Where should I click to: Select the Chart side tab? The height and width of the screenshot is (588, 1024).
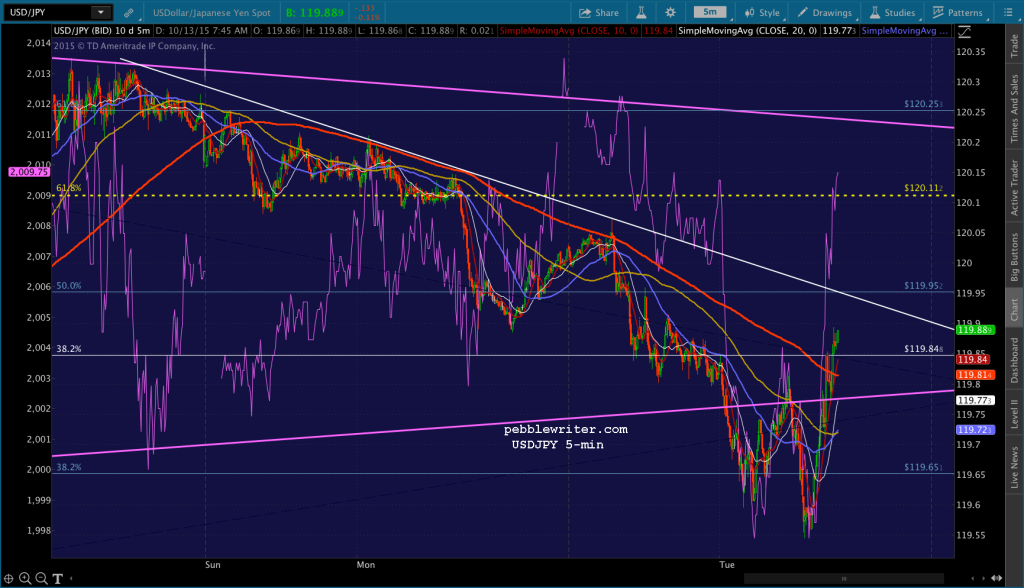pyautogui.click(x=1014, y=310)
